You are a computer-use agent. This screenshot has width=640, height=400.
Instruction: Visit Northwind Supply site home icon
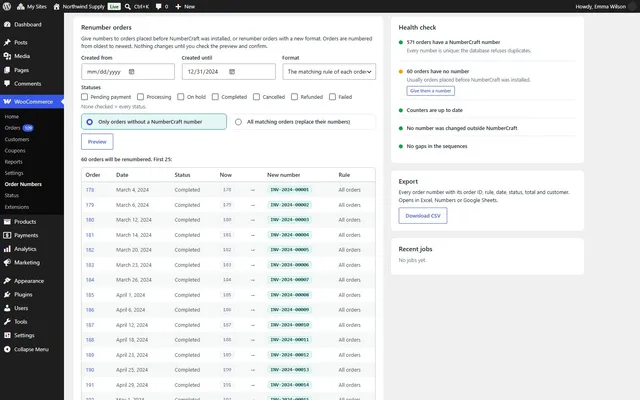(x=57, y=7)
